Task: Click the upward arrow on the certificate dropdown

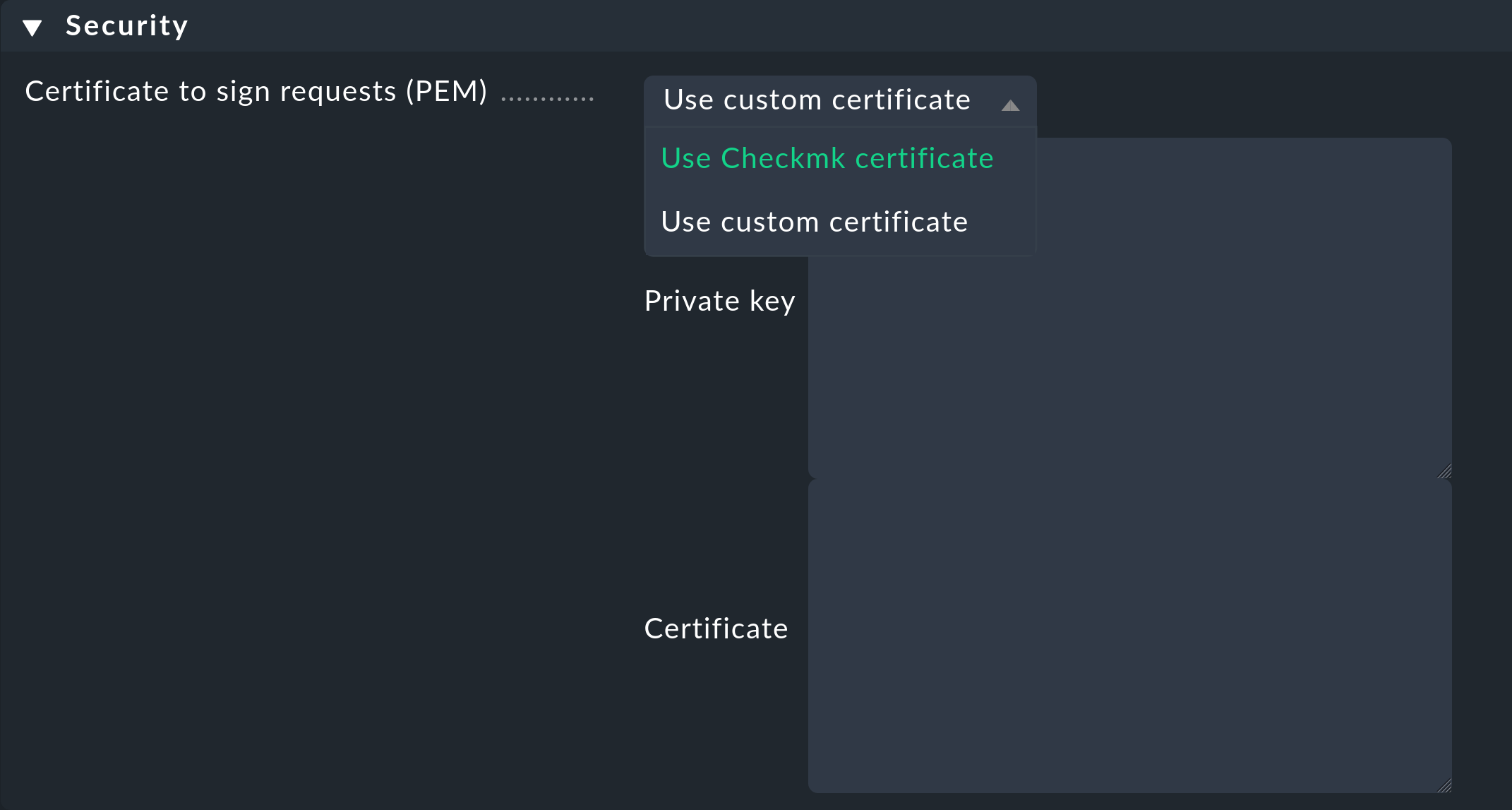Action: pos(1011,106)
